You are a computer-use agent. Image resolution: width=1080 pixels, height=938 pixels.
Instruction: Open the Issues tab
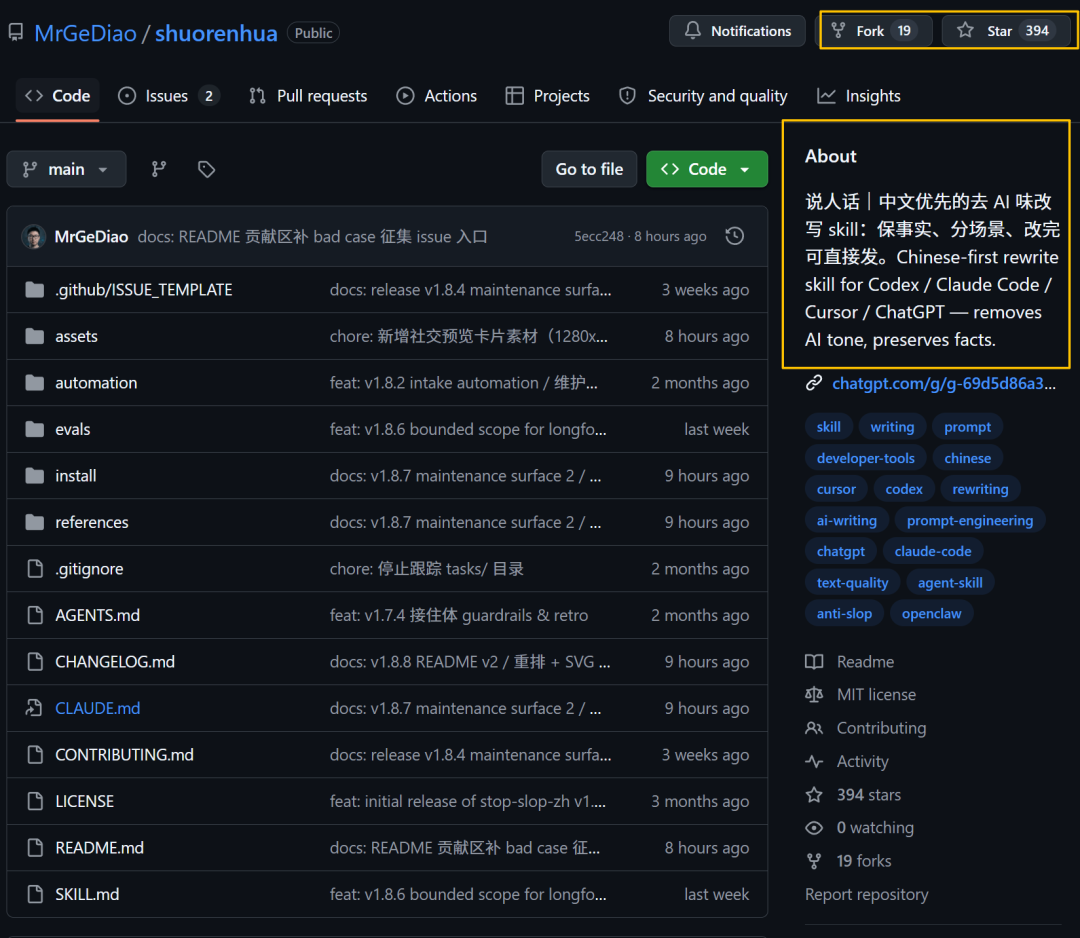[x=168, y=96]
